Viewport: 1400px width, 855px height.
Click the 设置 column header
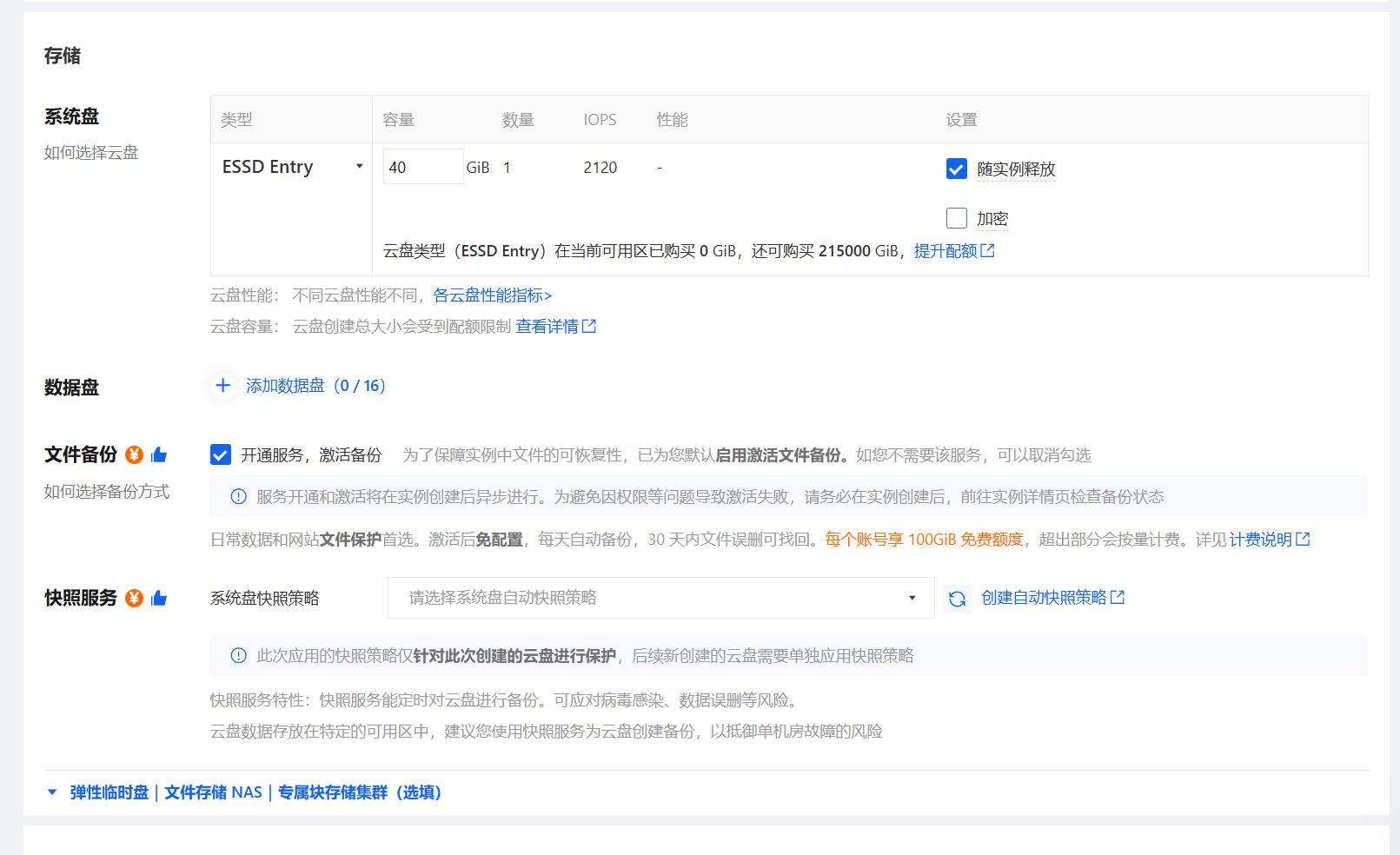(961, 120)
